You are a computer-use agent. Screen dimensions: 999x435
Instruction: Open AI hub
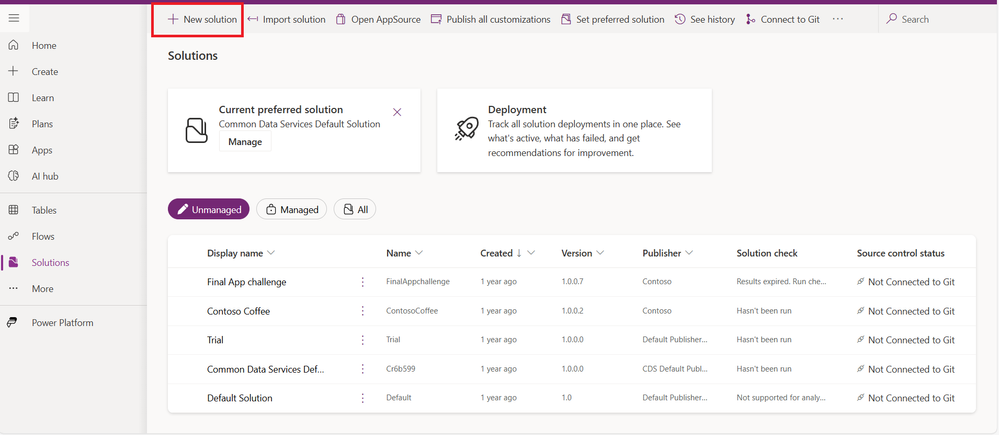point(45,176)
